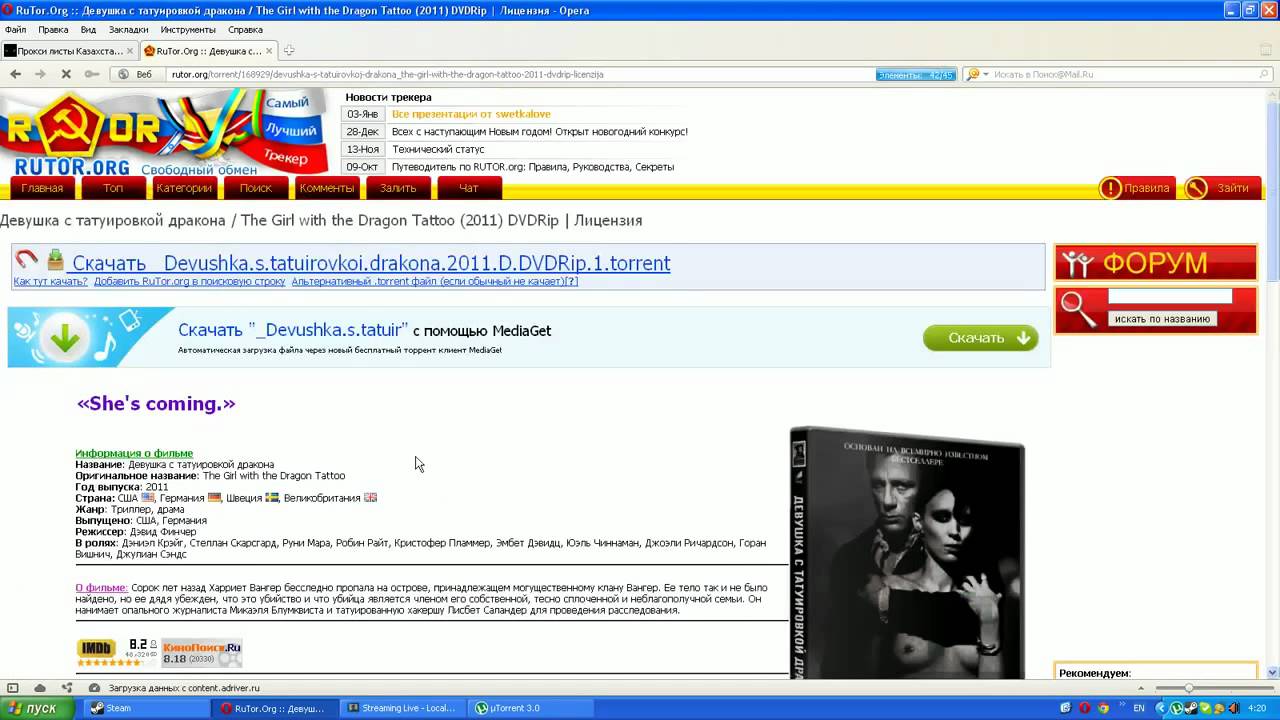Click the Залить upload button

398,188
